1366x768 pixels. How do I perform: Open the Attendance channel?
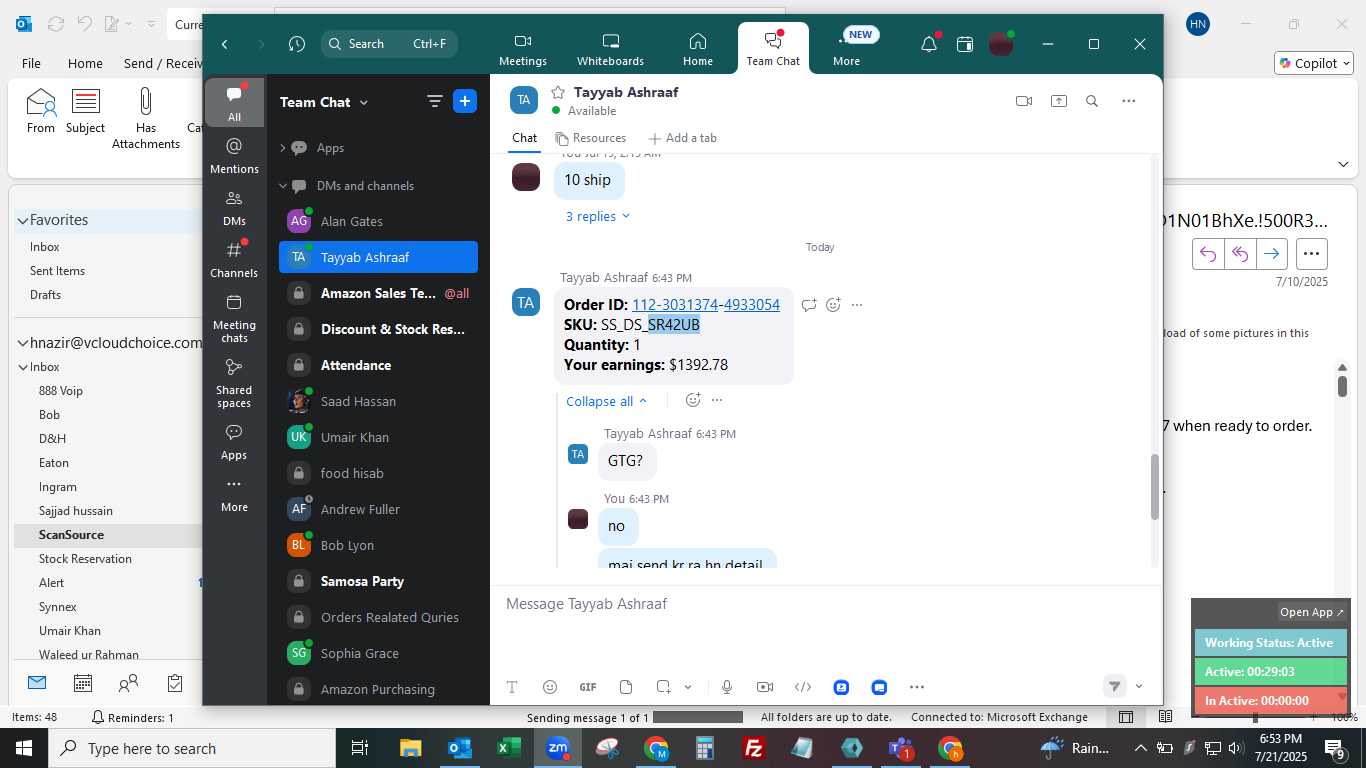pos(378,365)
